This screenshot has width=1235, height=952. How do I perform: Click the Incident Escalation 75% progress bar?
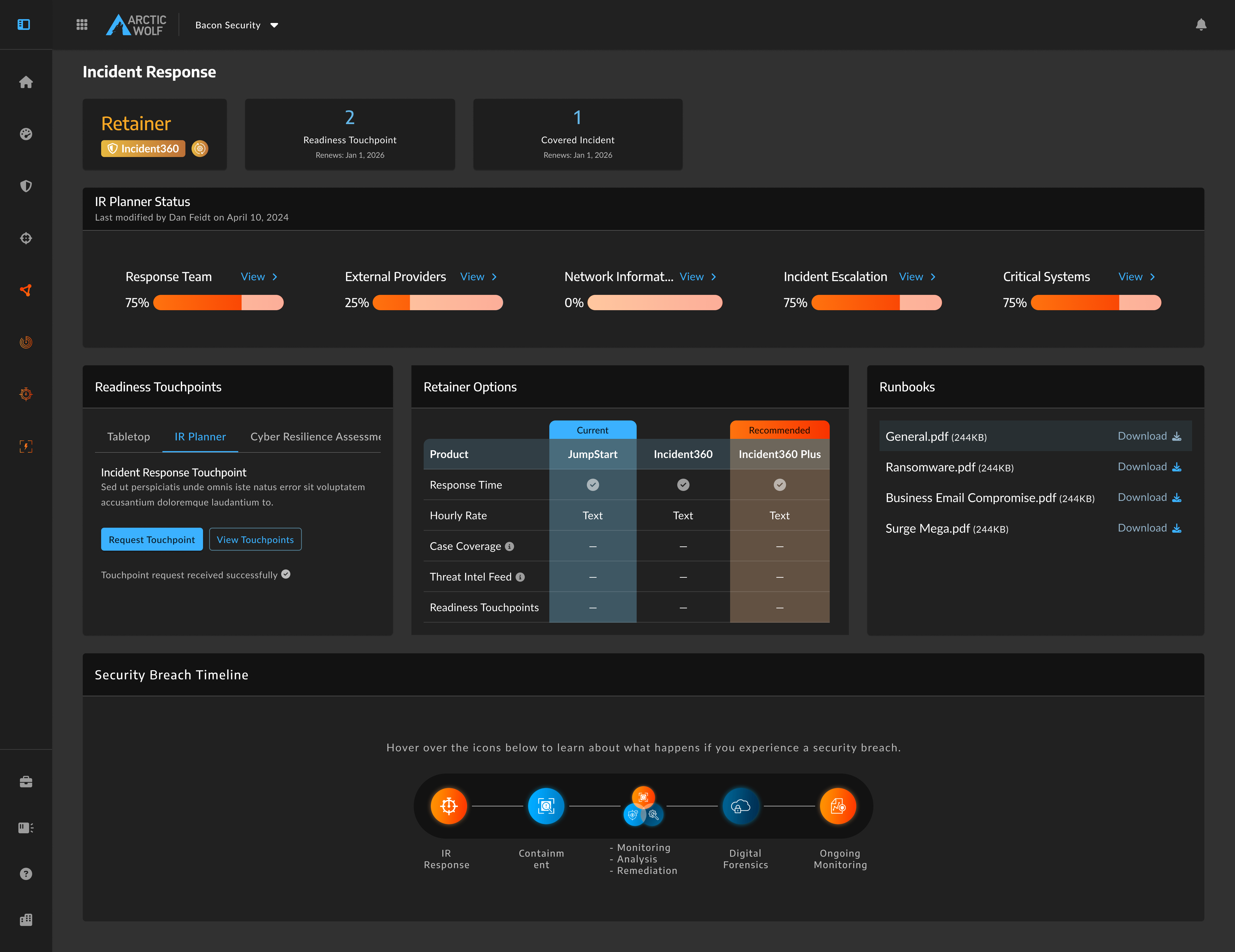[876, 303]
